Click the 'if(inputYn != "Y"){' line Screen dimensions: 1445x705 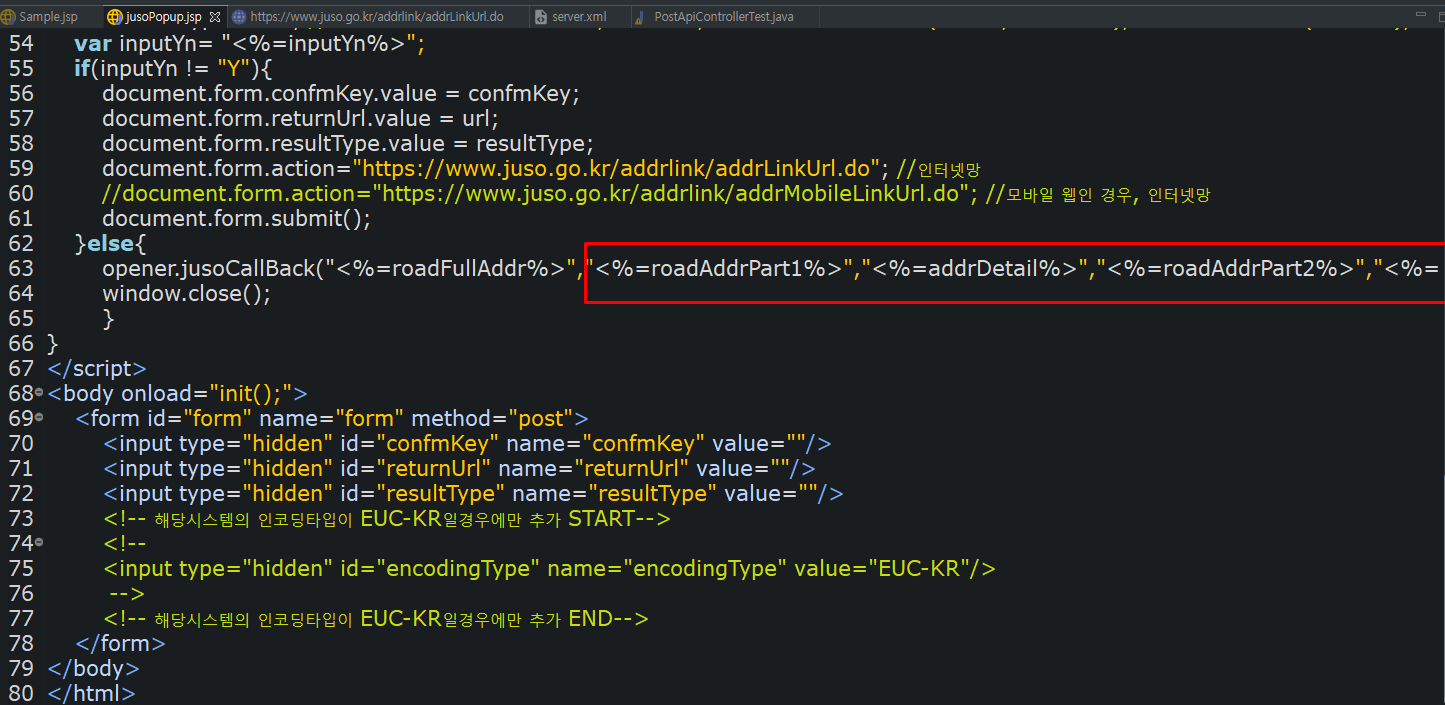point(173,68)
